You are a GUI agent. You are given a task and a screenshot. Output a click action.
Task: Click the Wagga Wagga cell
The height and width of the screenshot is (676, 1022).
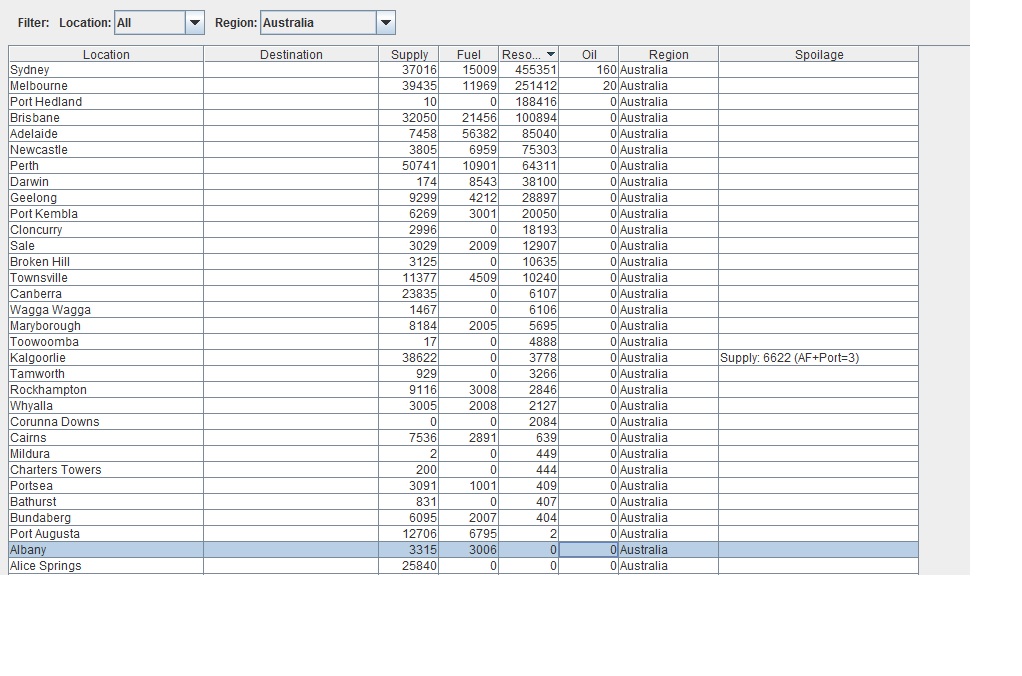(106, 310)
